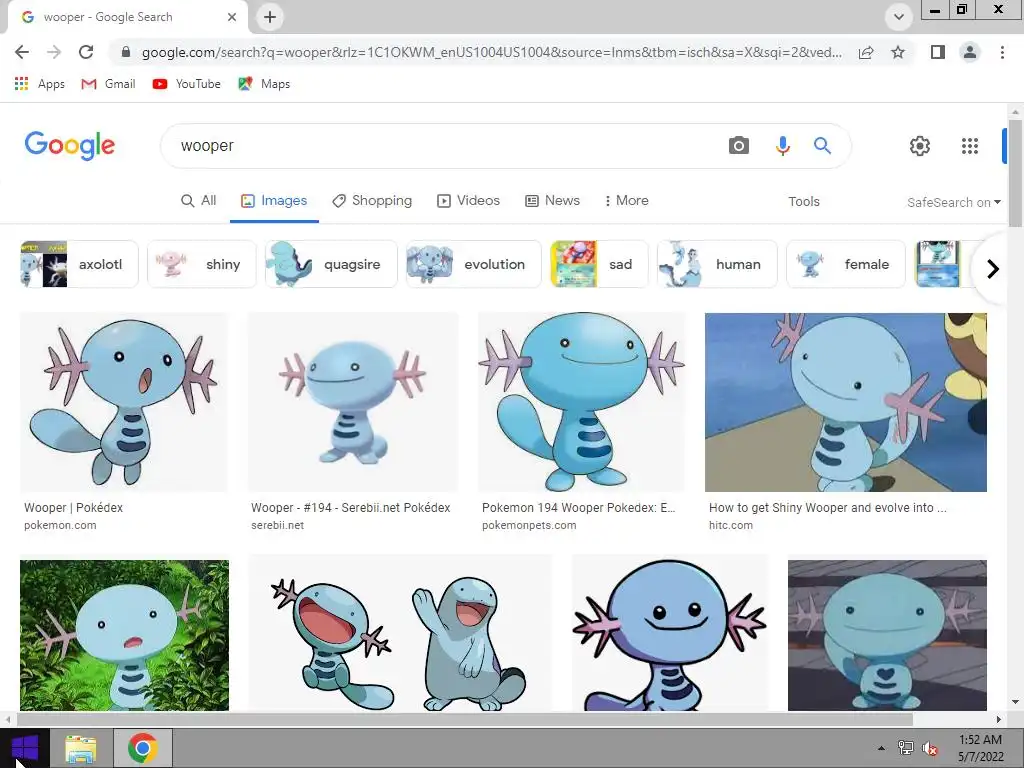The width and height of the screenshot is (1024, 768).
Task: Click the browser back arrow
Action: click(x=22, y=52)
